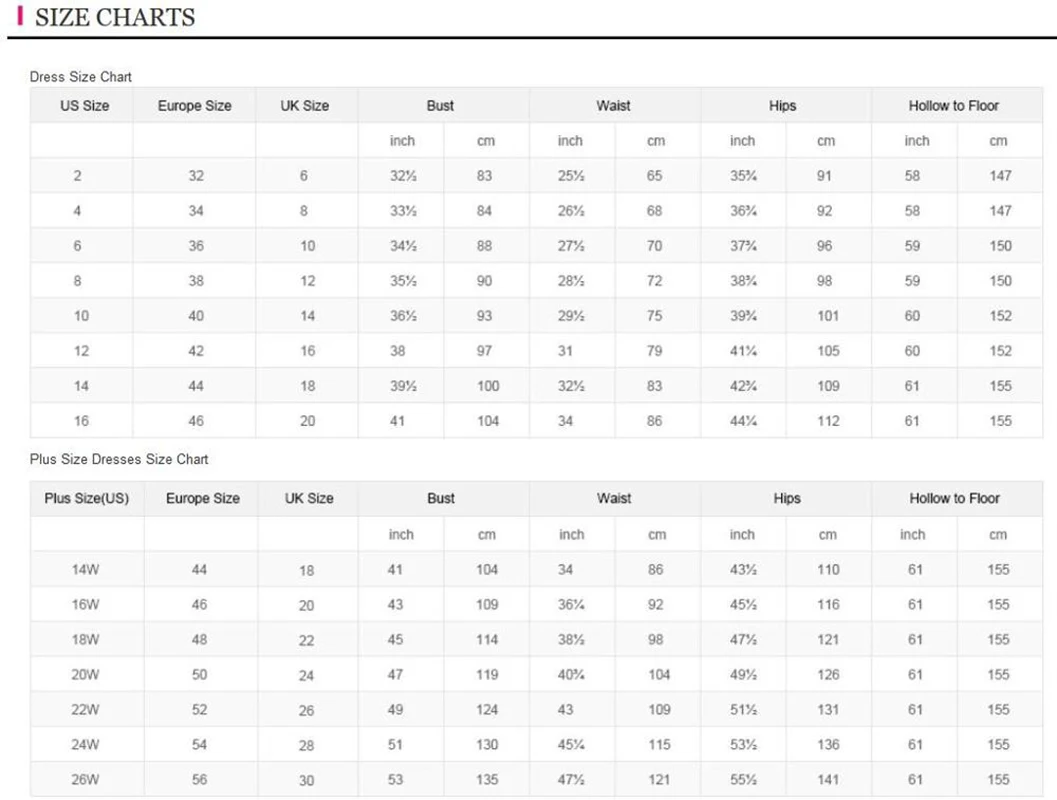Click Europe size 38 cell
The width and height of the screenshot is (1057, 800).
tap(196, 281)
